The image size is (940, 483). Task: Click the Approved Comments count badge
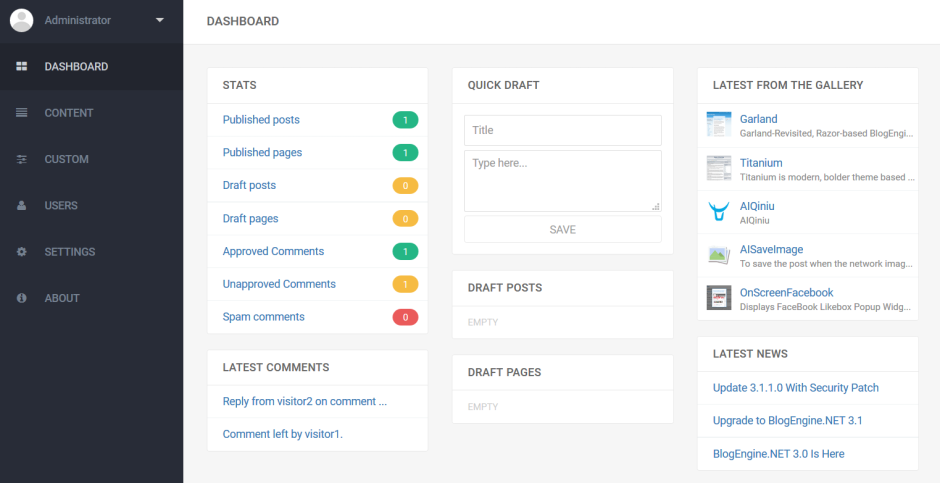tap(405, 252)
